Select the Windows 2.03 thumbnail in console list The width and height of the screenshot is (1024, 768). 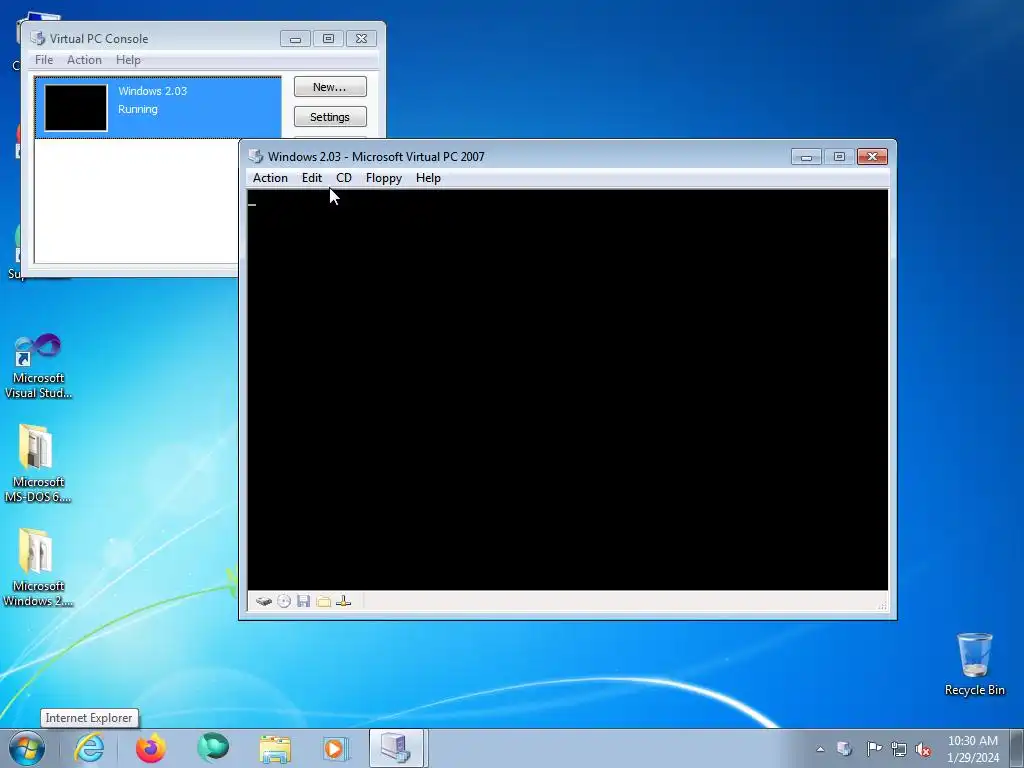[76, 108]
